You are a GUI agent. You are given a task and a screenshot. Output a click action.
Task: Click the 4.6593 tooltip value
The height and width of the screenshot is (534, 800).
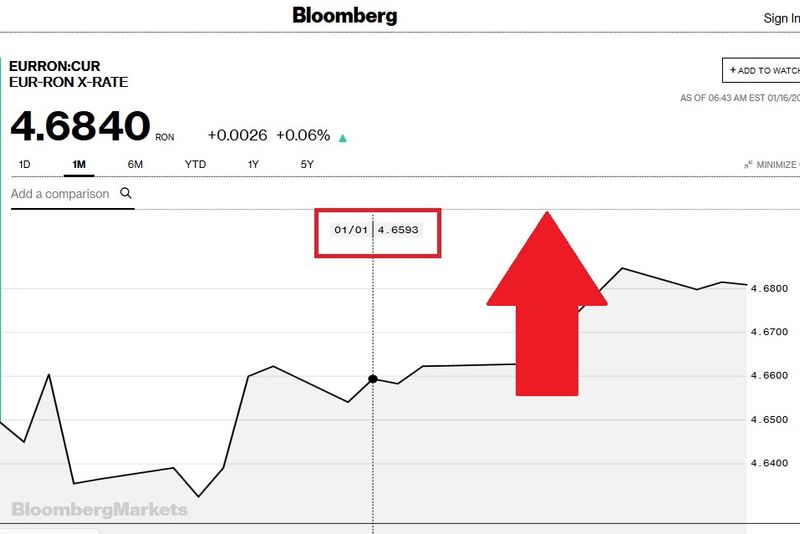click(x=397, y=230)
